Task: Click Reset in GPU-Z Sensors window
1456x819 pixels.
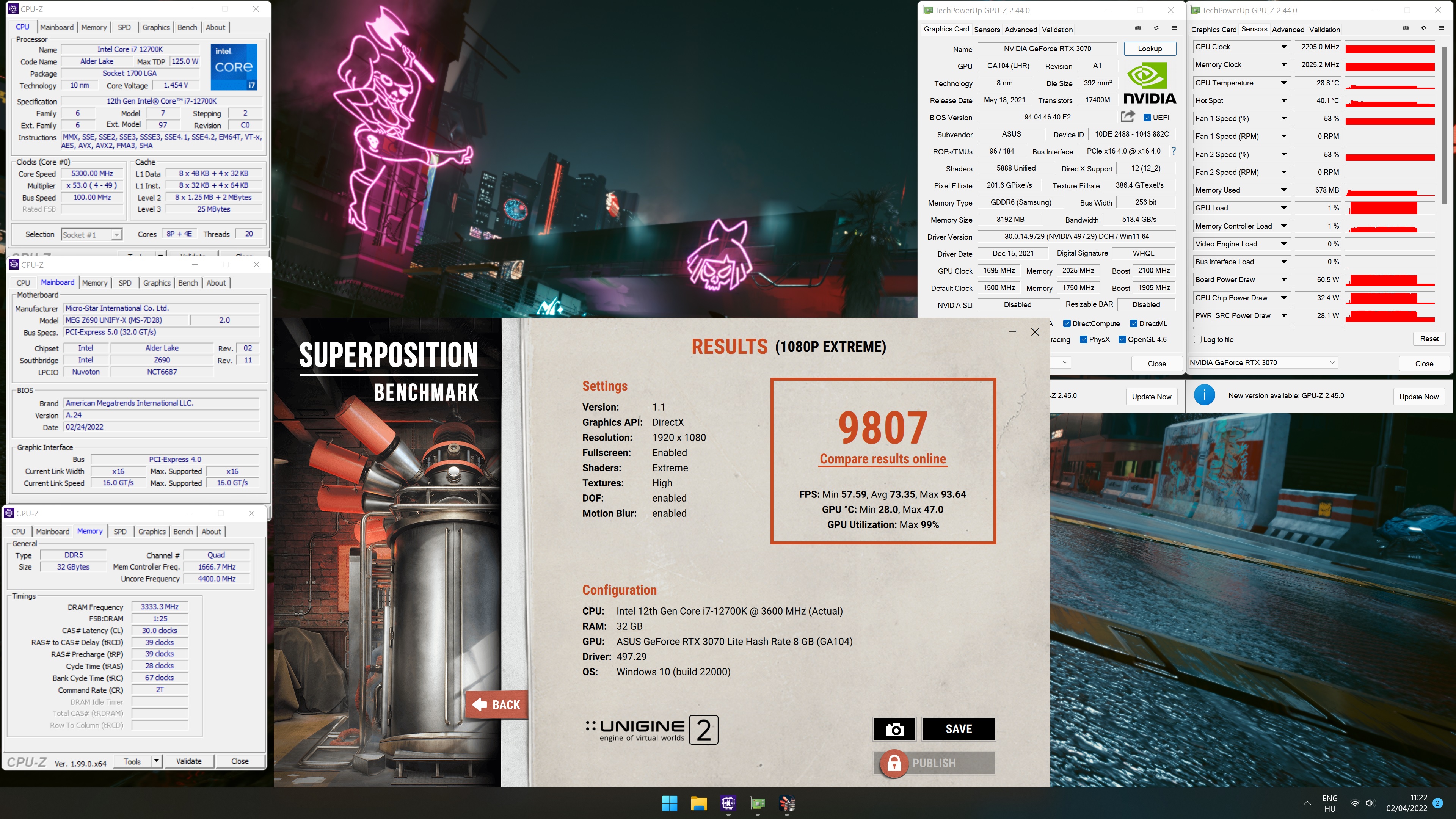Action: click(1429, 339)
